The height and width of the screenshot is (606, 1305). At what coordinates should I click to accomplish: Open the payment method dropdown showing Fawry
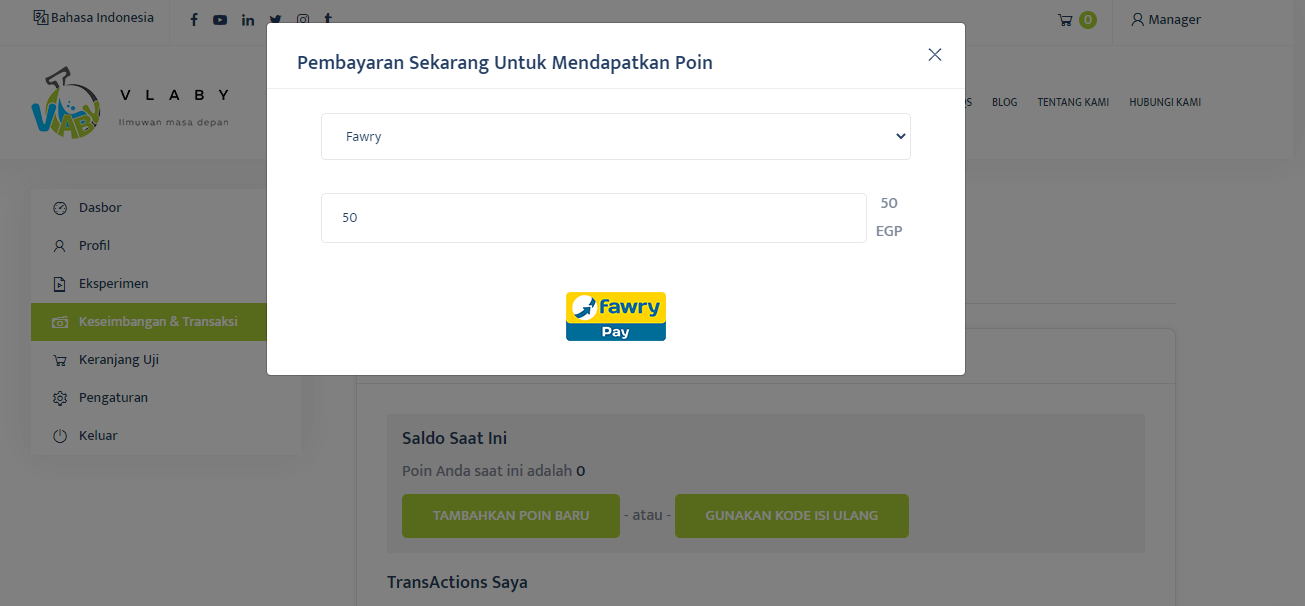(x=615, y=136)
